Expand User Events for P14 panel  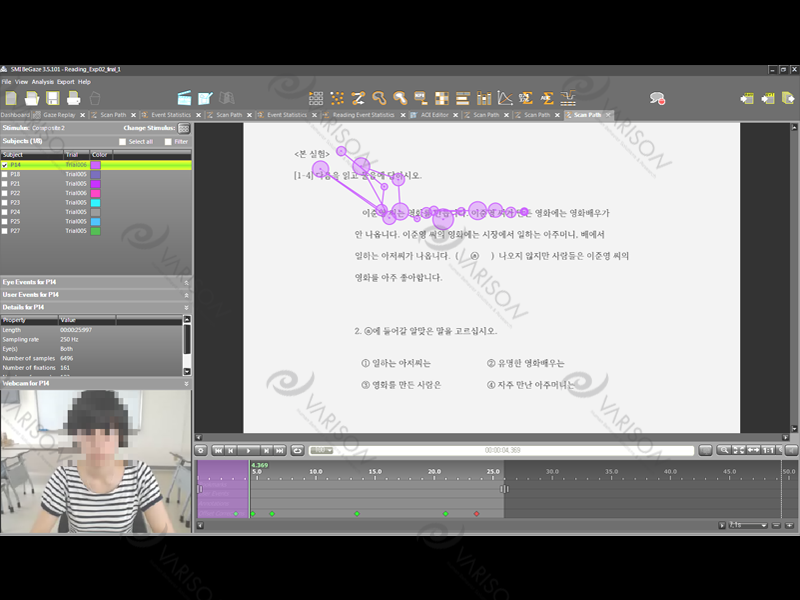[x=186, y=295]
